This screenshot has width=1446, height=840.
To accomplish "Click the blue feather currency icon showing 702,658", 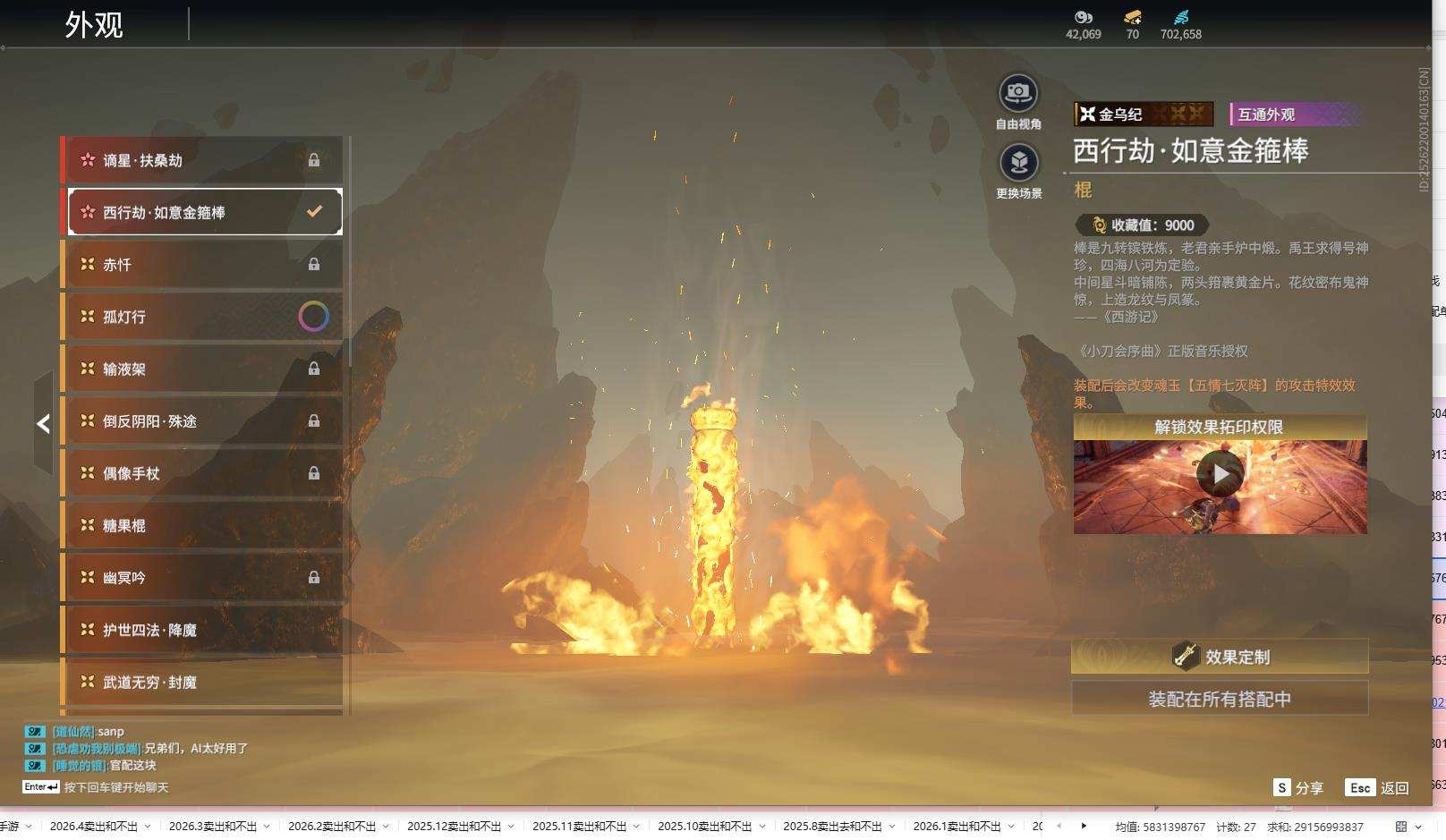I will point(1180,17).
